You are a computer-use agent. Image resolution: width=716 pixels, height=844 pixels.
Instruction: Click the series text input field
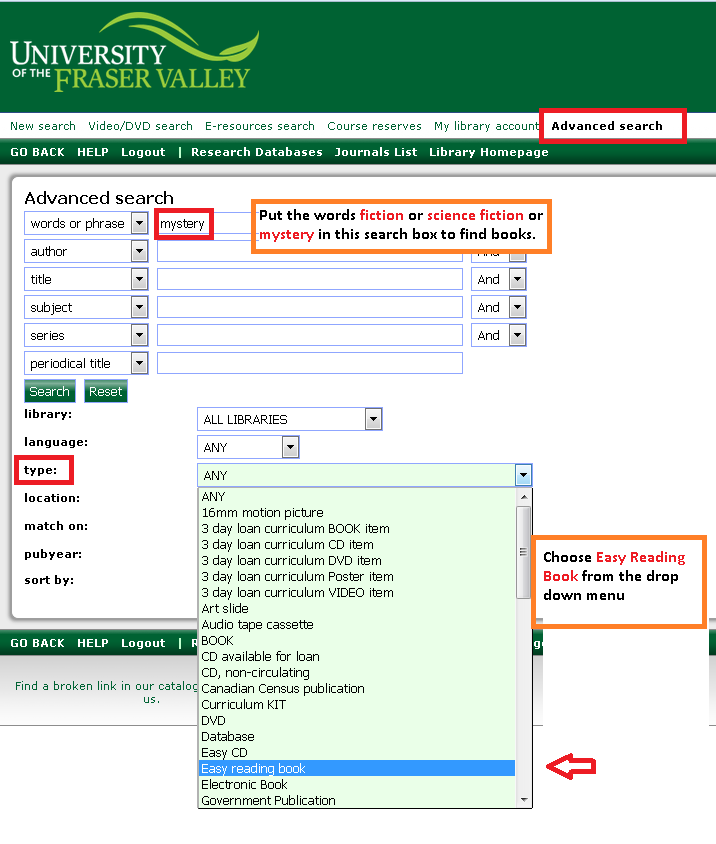pos(310,335)
